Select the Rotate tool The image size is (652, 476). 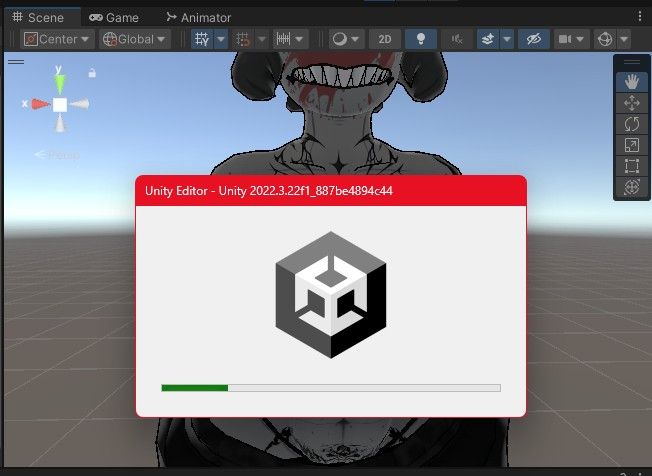(632, 124)
